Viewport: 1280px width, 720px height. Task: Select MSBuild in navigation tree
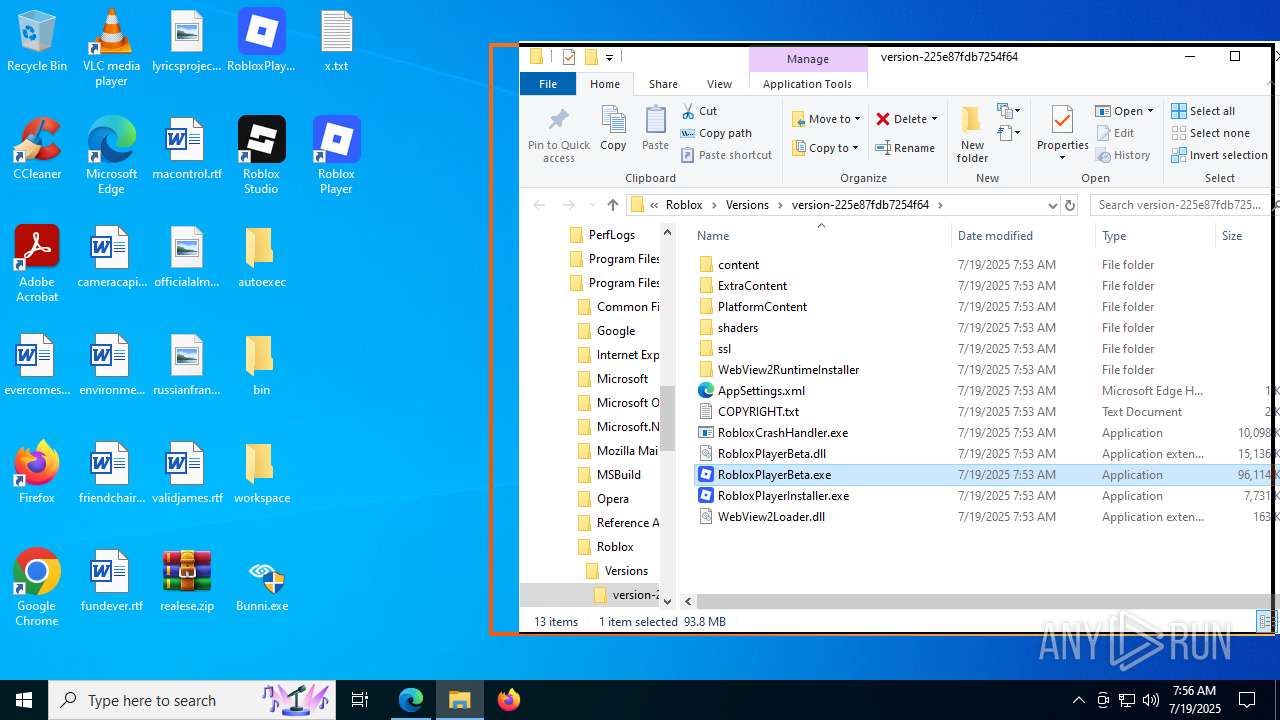[609, 475]
